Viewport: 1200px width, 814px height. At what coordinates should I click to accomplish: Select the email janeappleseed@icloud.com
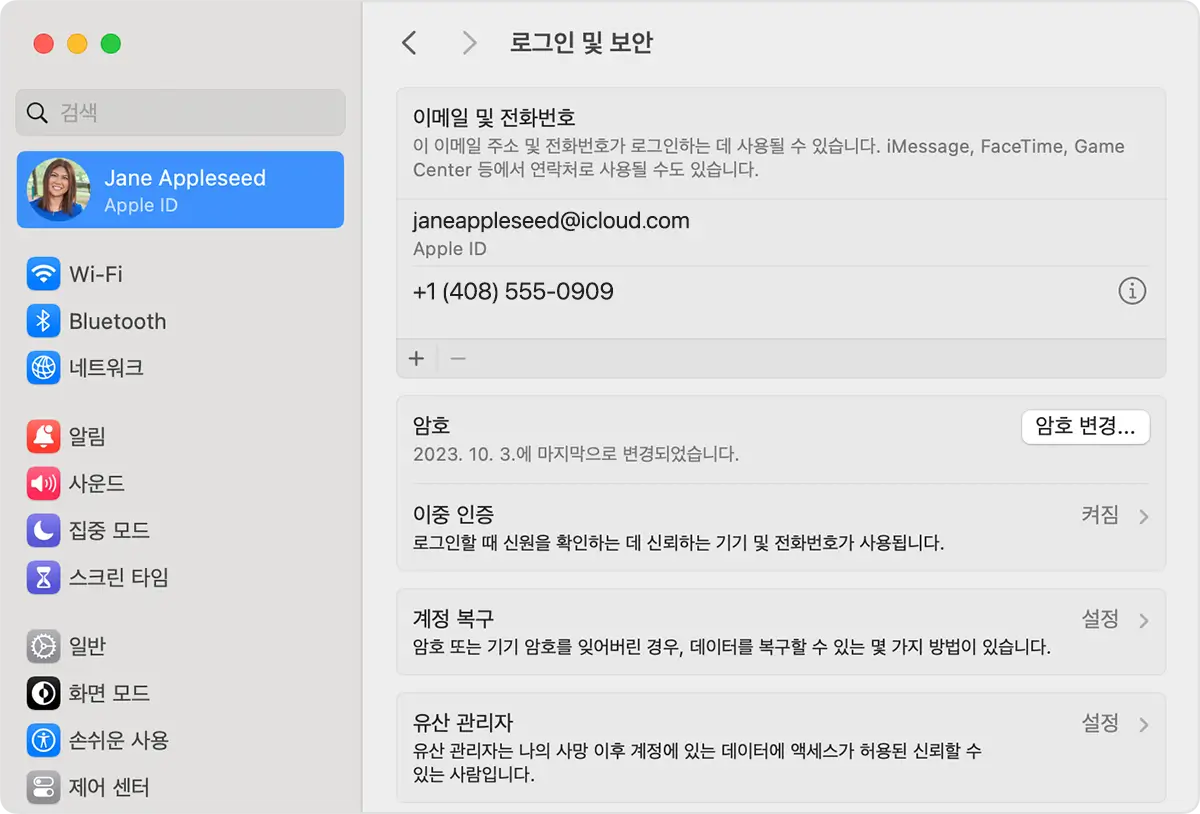point(550,221)
